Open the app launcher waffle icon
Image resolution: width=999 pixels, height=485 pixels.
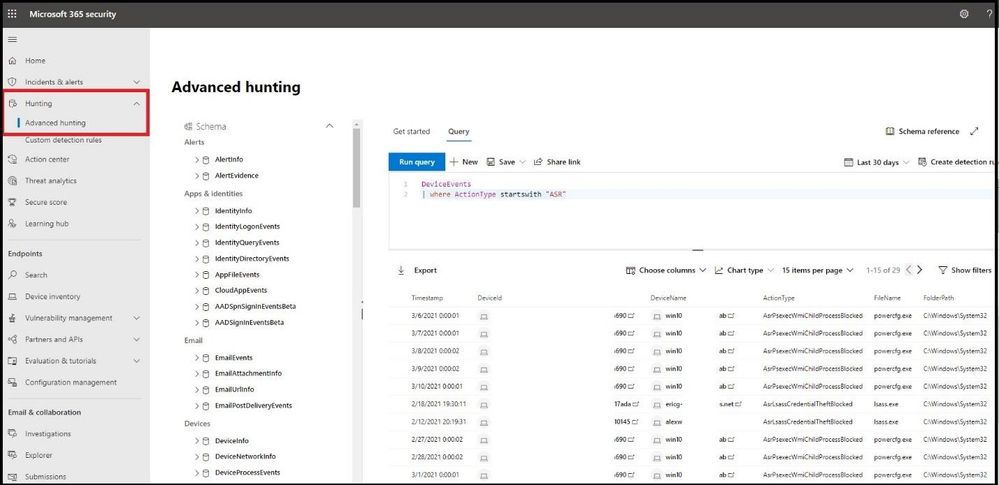[x=12, y=13]
